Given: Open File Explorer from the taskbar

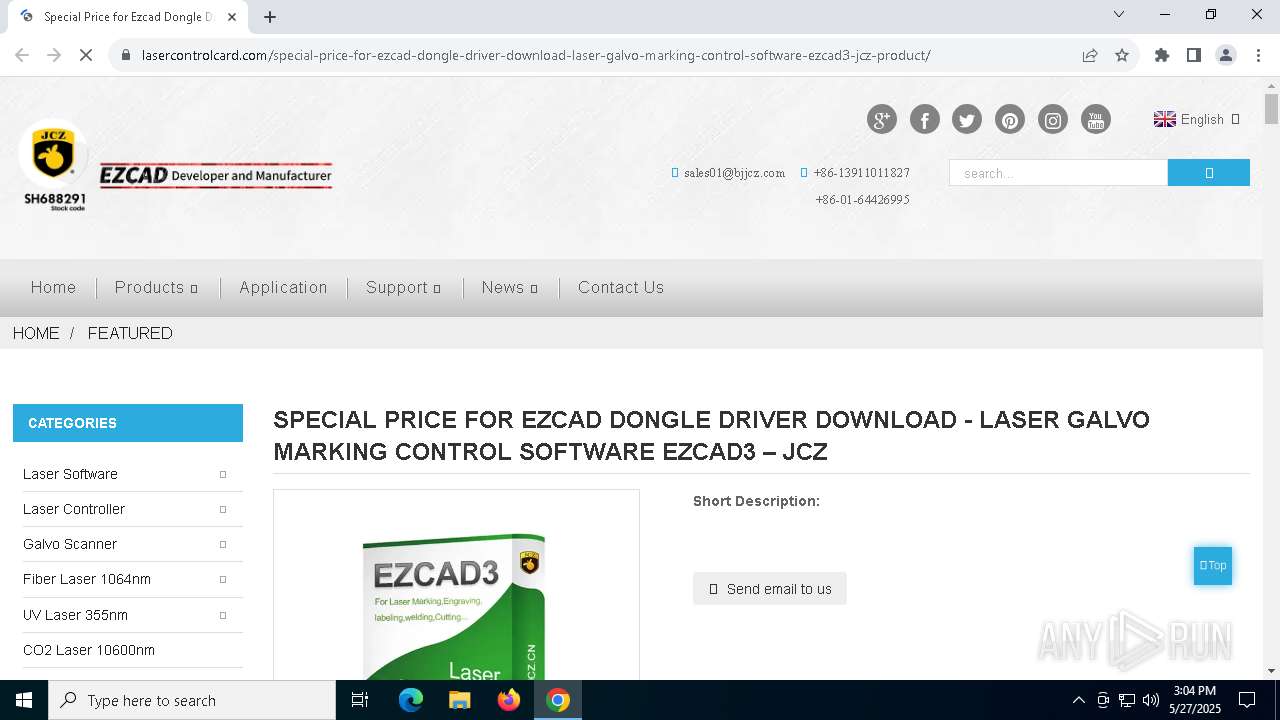Looking at the screenshot, I should coord(460,700).
